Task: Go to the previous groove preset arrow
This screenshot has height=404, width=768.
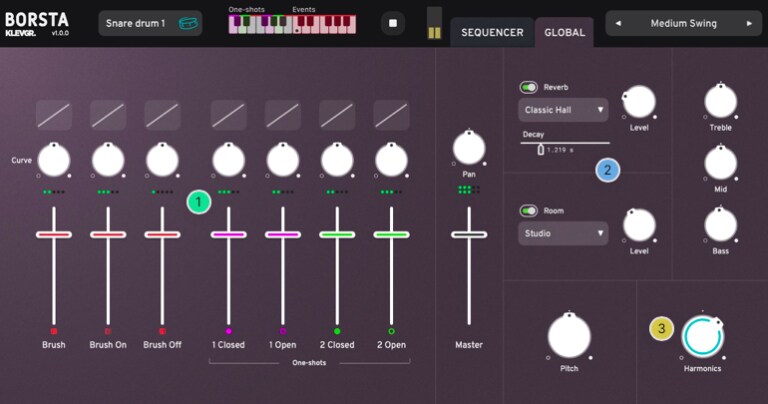Action: tap(618, 23)
